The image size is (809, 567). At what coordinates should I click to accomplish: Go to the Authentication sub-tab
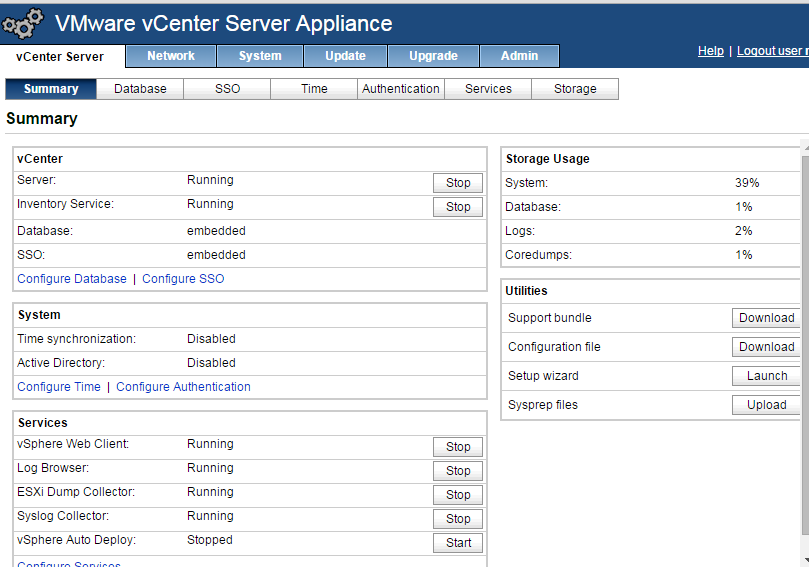click(x=401, y=89)
